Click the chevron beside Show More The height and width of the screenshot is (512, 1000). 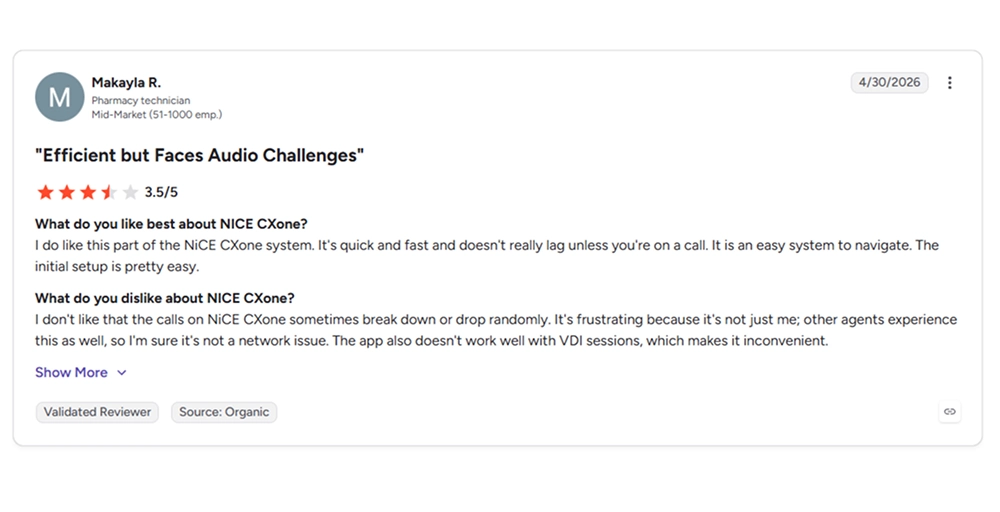(122, 373)
